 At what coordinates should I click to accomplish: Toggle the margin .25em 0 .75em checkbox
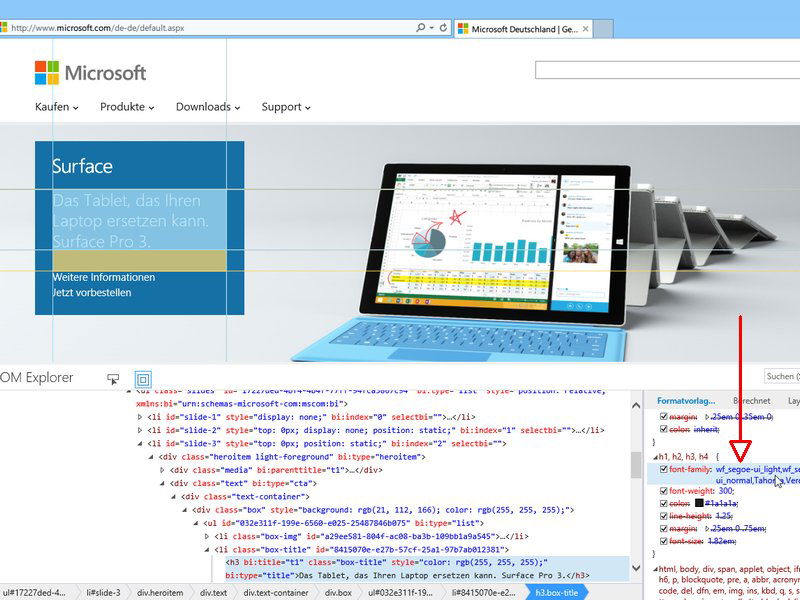663,529
